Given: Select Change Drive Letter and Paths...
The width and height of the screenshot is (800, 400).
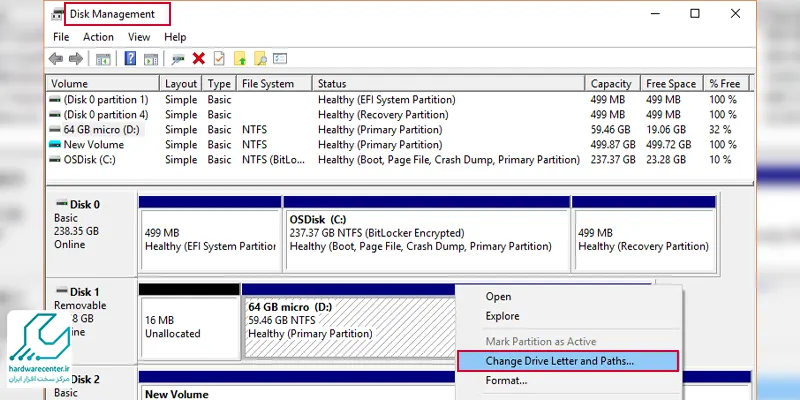Looking at the screenshot, I should [x=568, y=361].
